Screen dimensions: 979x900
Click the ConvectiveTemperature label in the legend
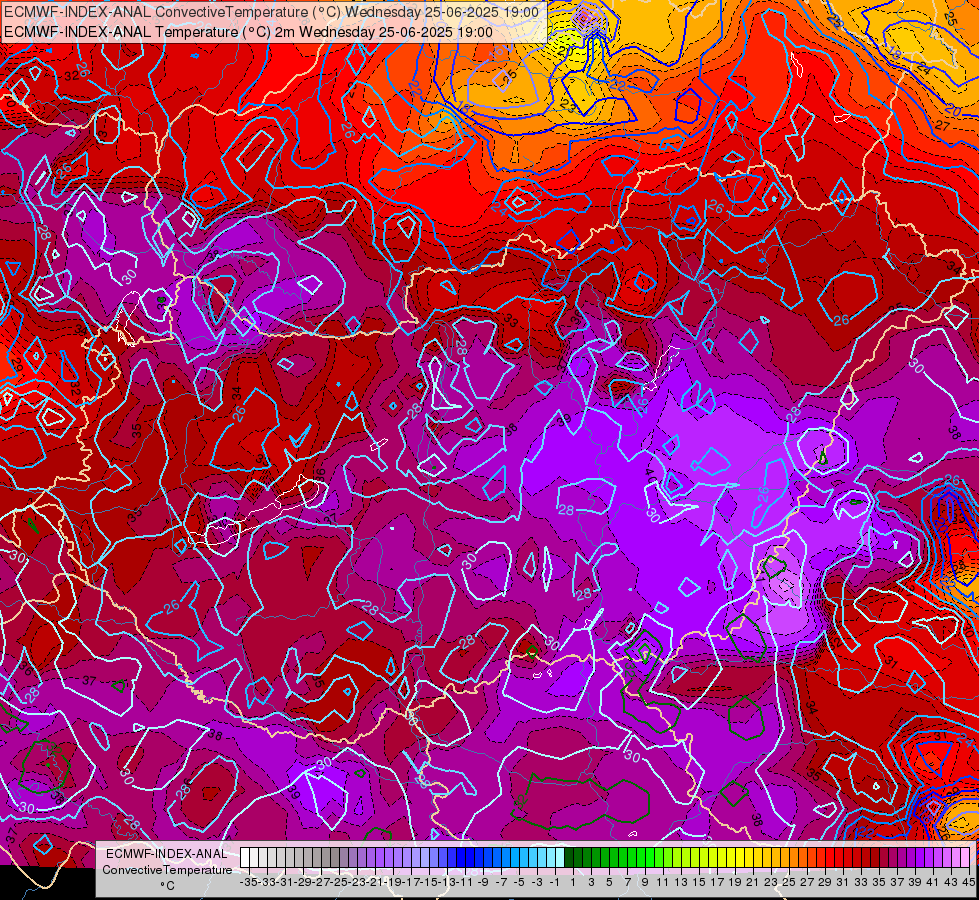pos(167,869)
